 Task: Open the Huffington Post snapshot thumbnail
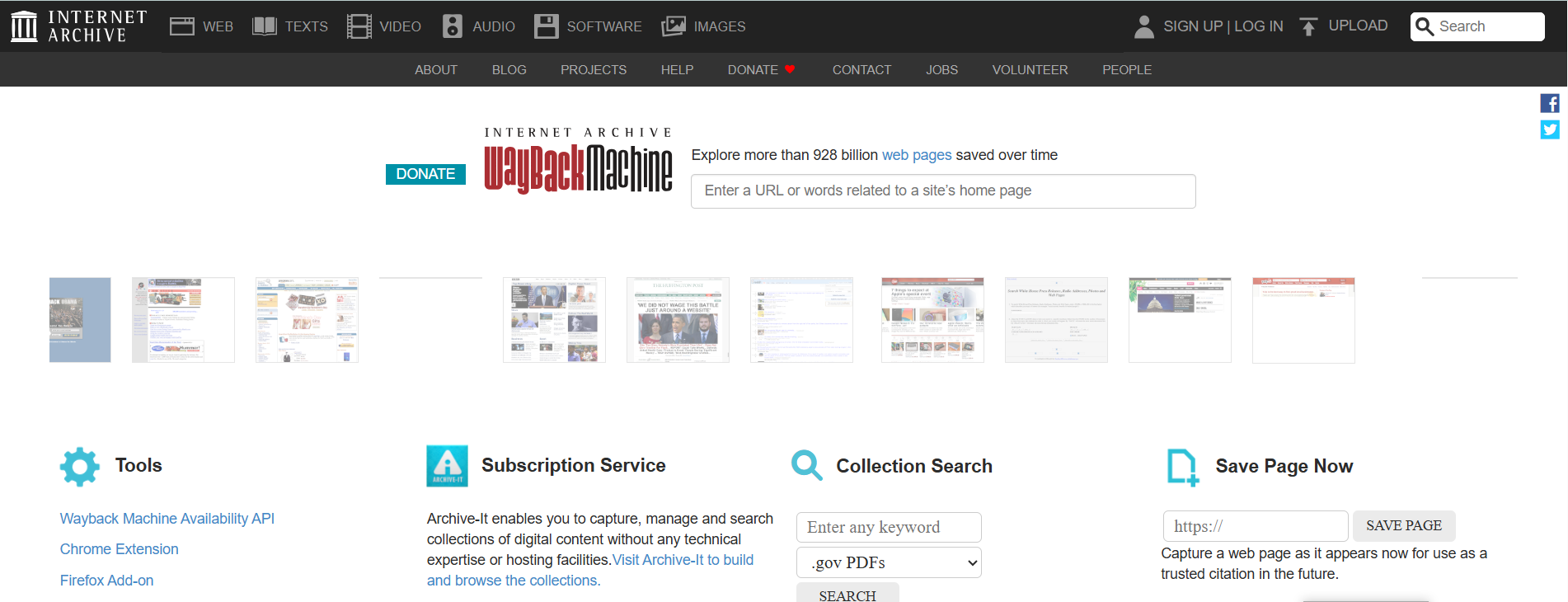pos(678,320)
